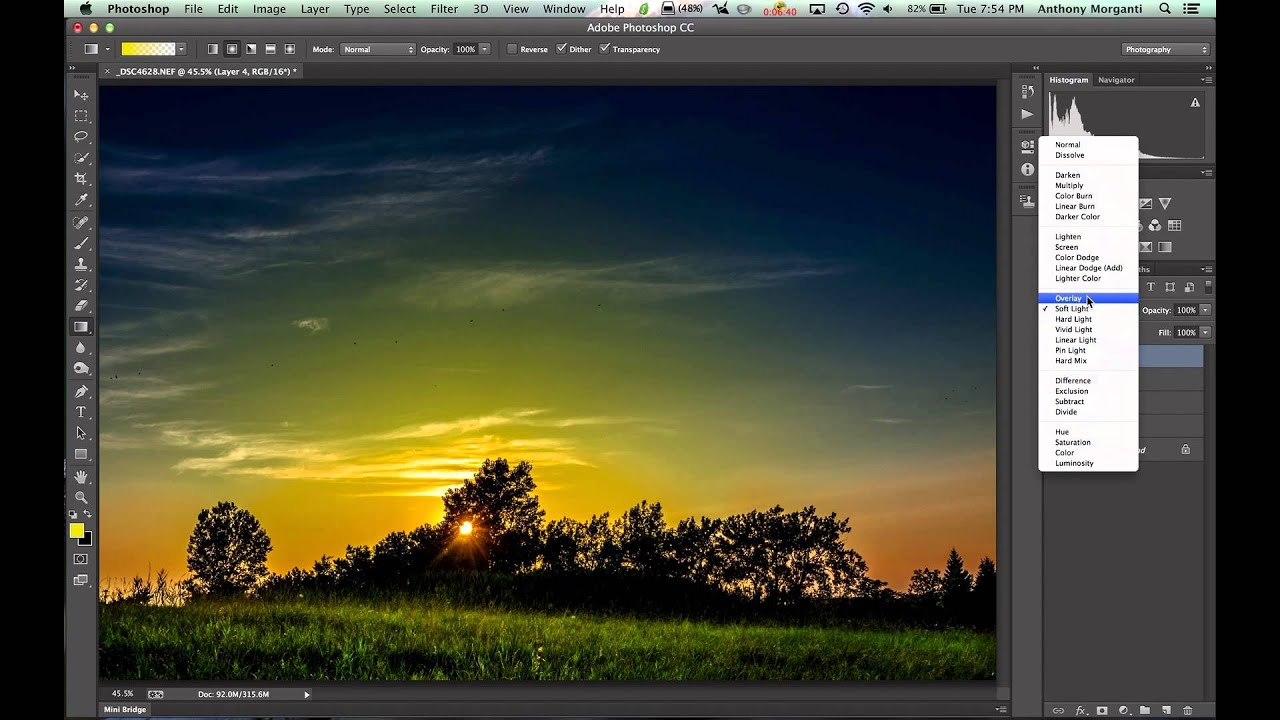Viewport: 1280px width, 720px height.
Task: Choose Angle gradient style button
Action: click(x=250, y=49)
